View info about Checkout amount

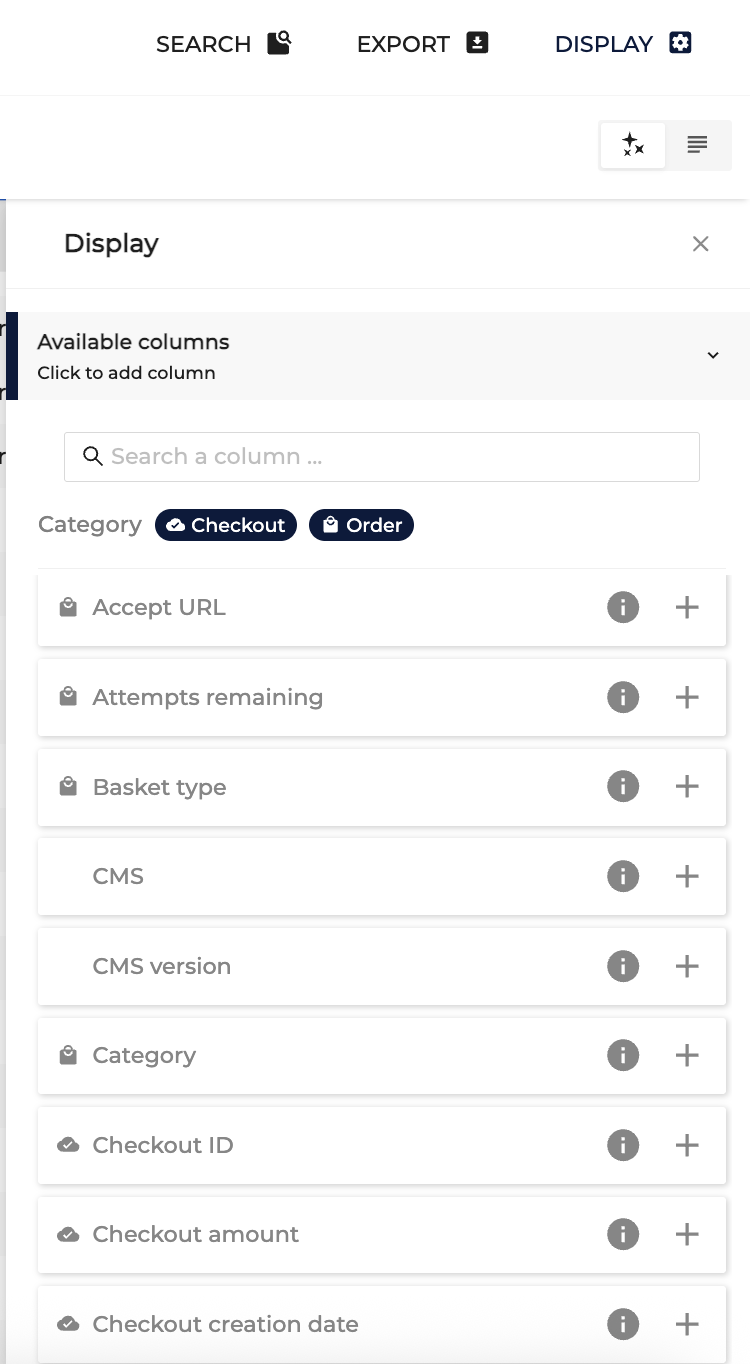point(623,1234)
